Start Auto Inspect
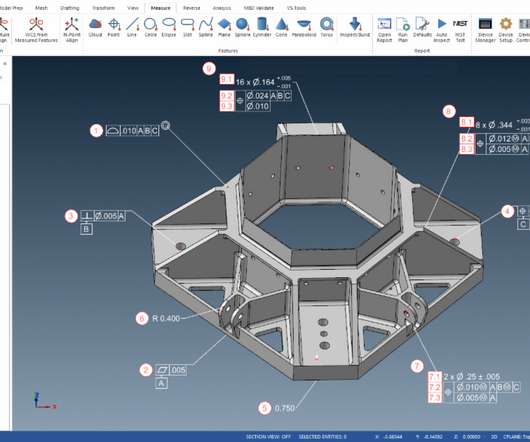The height and width of the screenshot is (442, 530). coord(441,30)
